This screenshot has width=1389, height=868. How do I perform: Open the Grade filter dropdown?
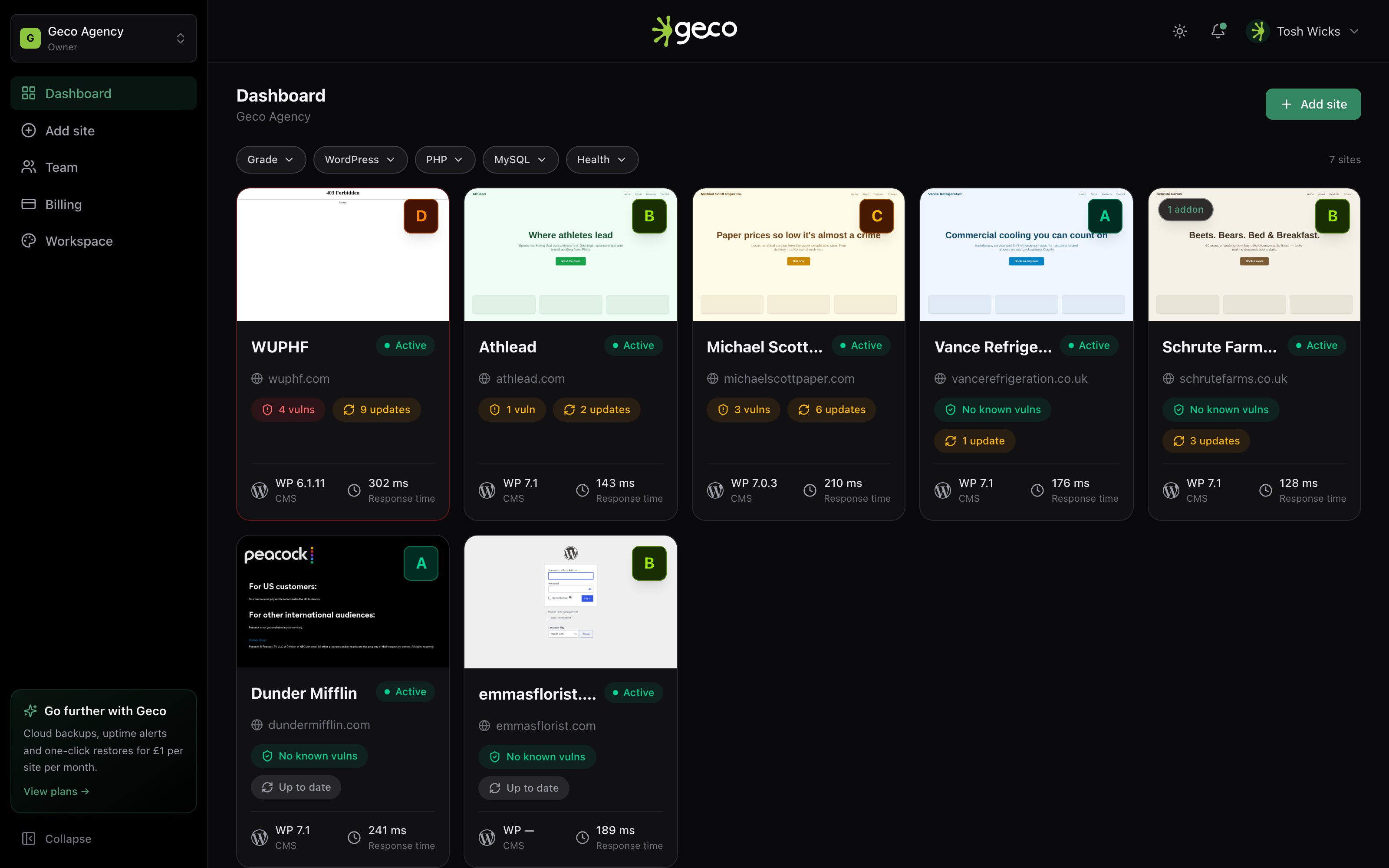(271, 160)
